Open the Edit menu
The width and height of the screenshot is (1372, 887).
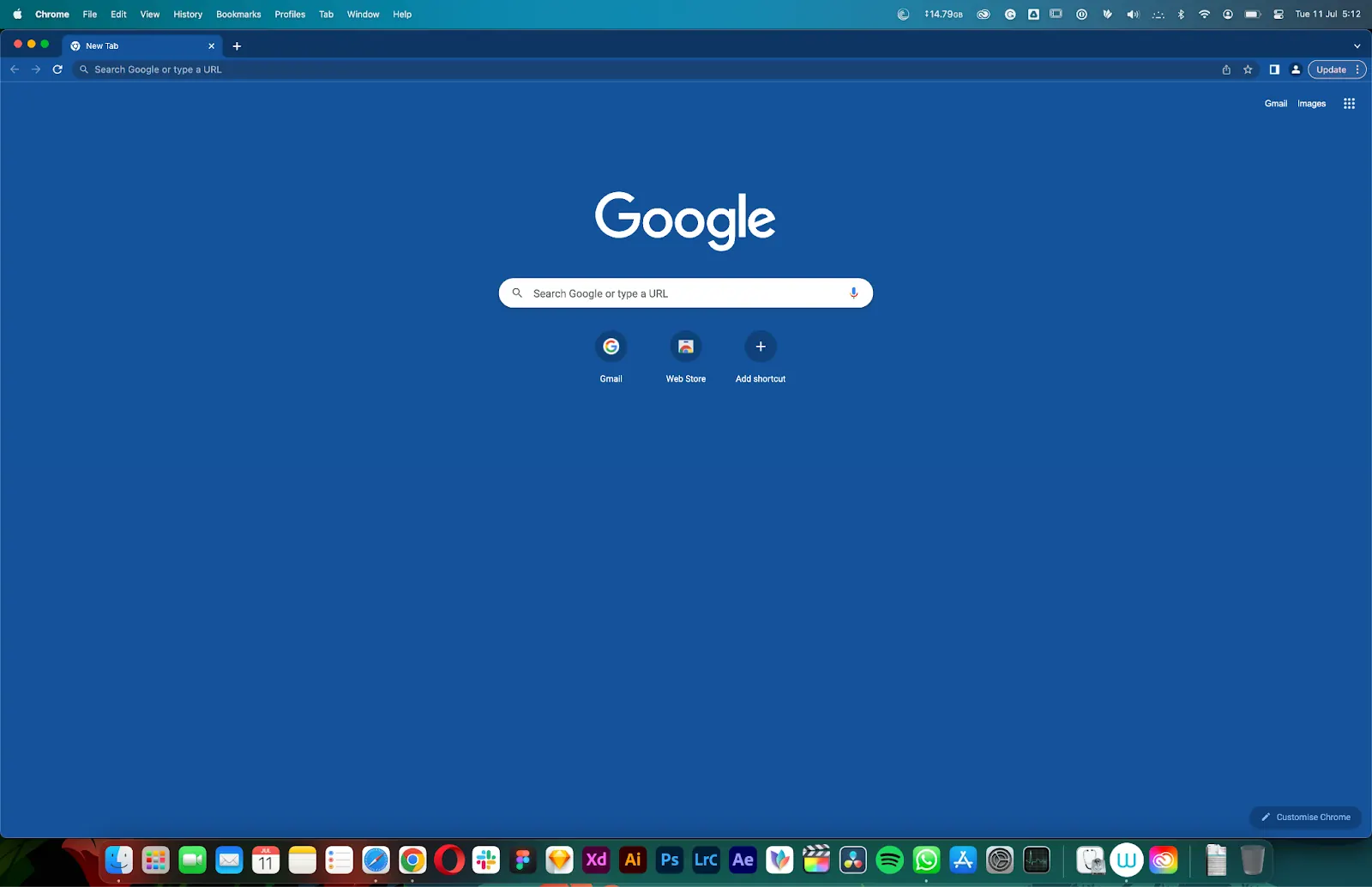[118, 15]
